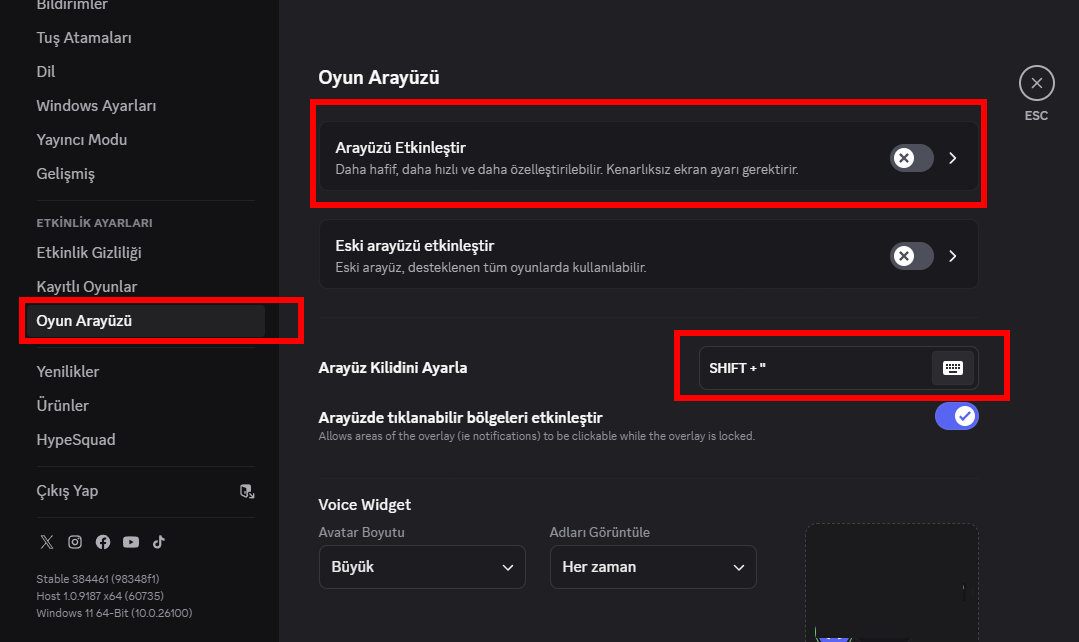Open the Adları Görüntüle dropdown showing Her zaman
This screenshot has width=1079, height=642.
tap(653, 567)
